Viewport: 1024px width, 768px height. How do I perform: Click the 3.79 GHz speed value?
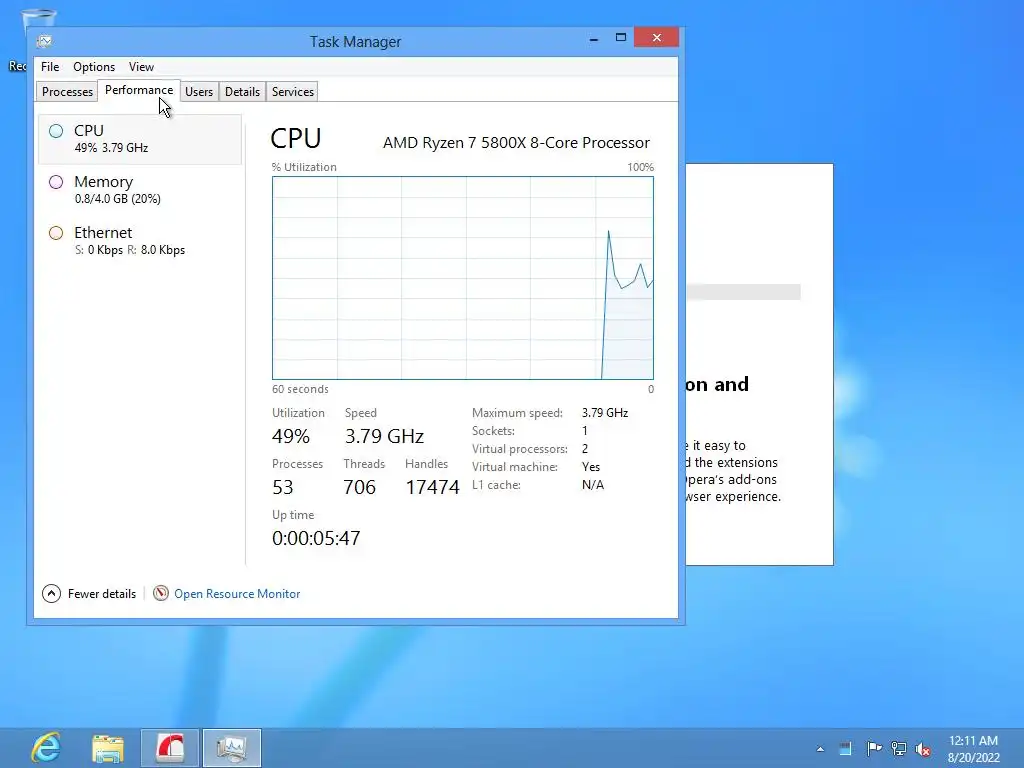tap(385, 436)
